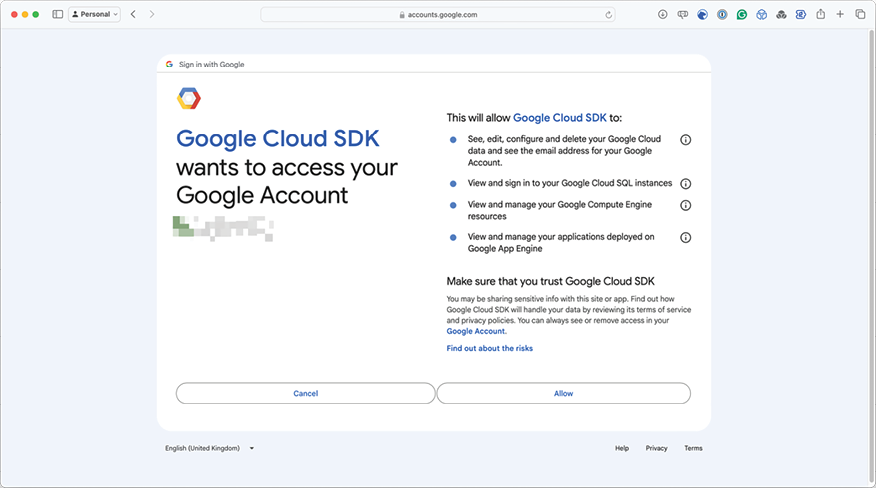The image size is (876, 488).
Task: Change language from English (United Kingdom)
Action: tap(209, 448)
